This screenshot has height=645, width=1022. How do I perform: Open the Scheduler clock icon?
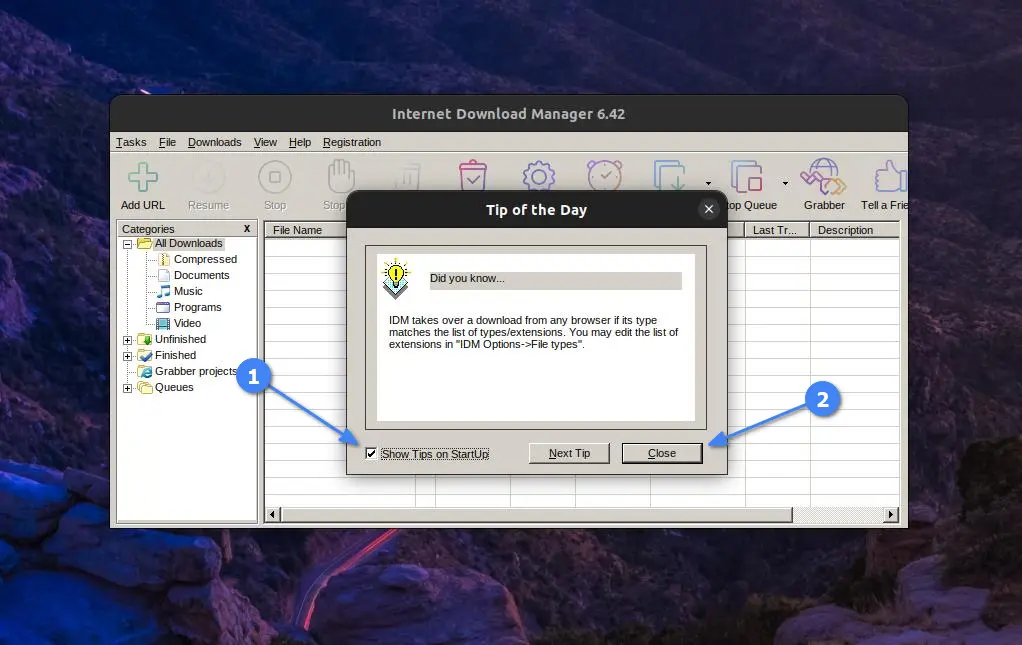click(x=604, y=175)
